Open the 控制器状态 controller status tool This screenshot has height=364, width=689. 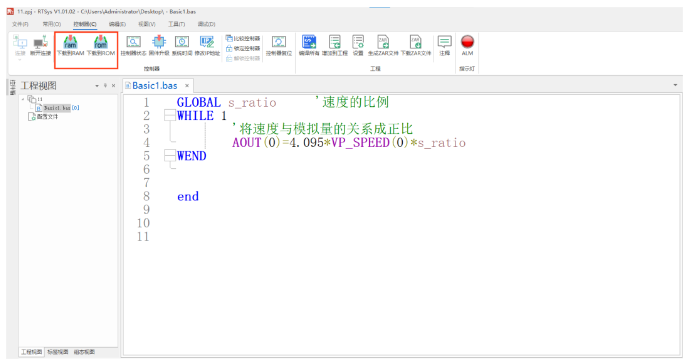coord(133,46)
